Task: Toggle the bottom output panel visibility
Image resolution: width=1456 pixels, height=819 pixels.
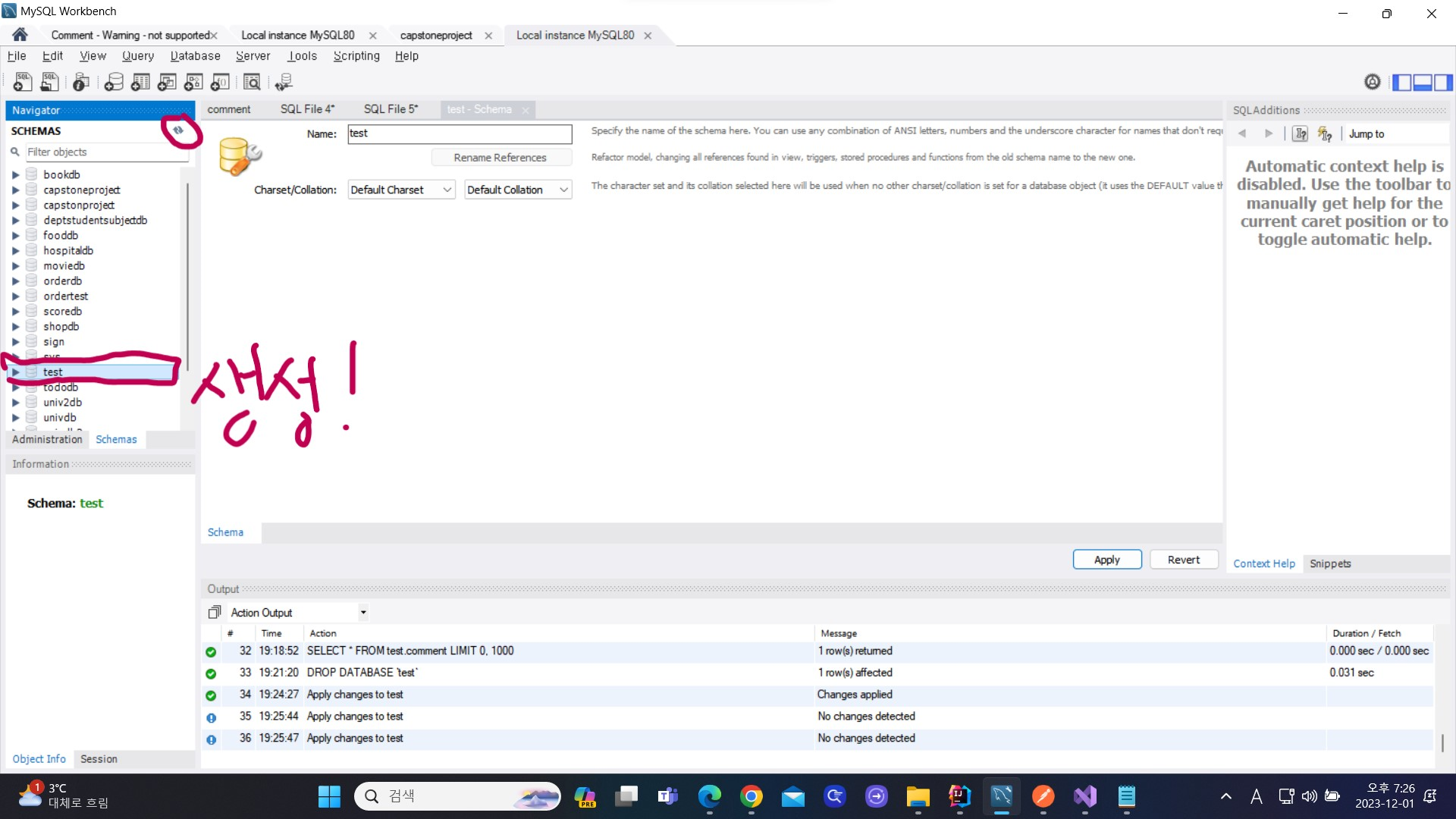Action: 1423,82
